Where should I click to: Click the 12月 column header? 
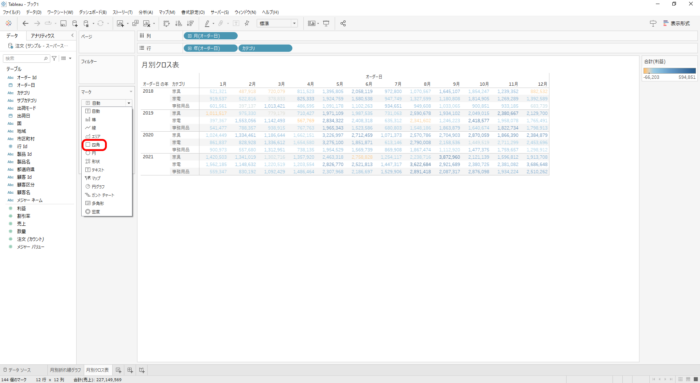pos(542,84)
